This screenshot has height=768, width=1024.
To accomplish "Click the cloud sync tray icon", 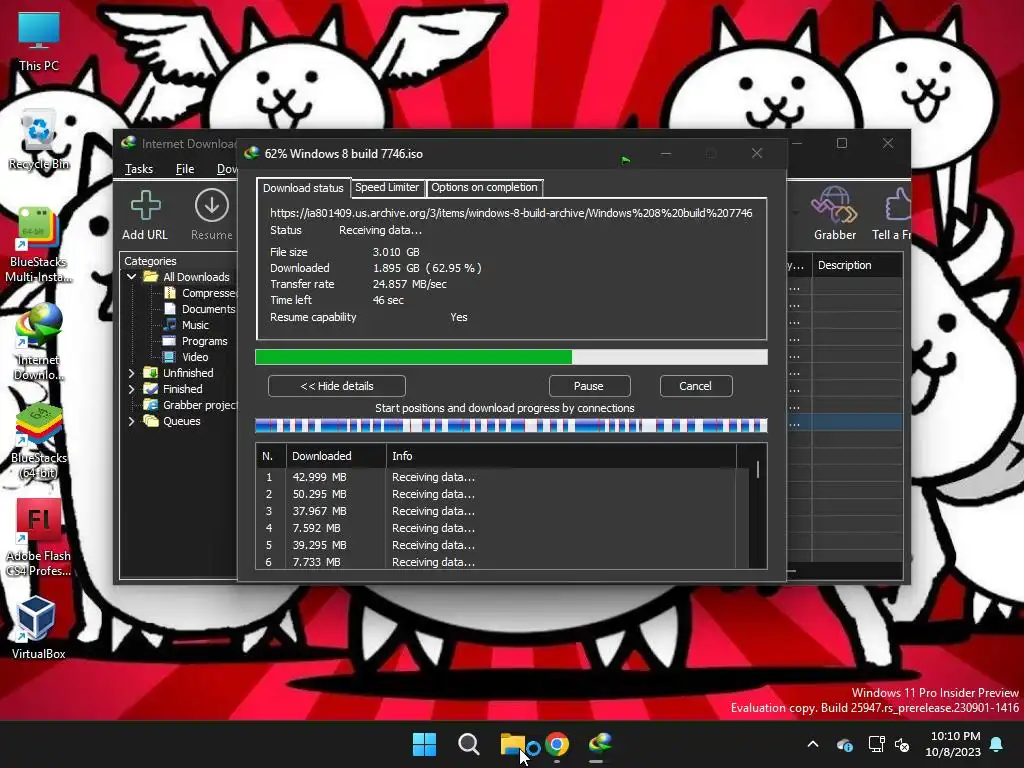I will (844, 744).
